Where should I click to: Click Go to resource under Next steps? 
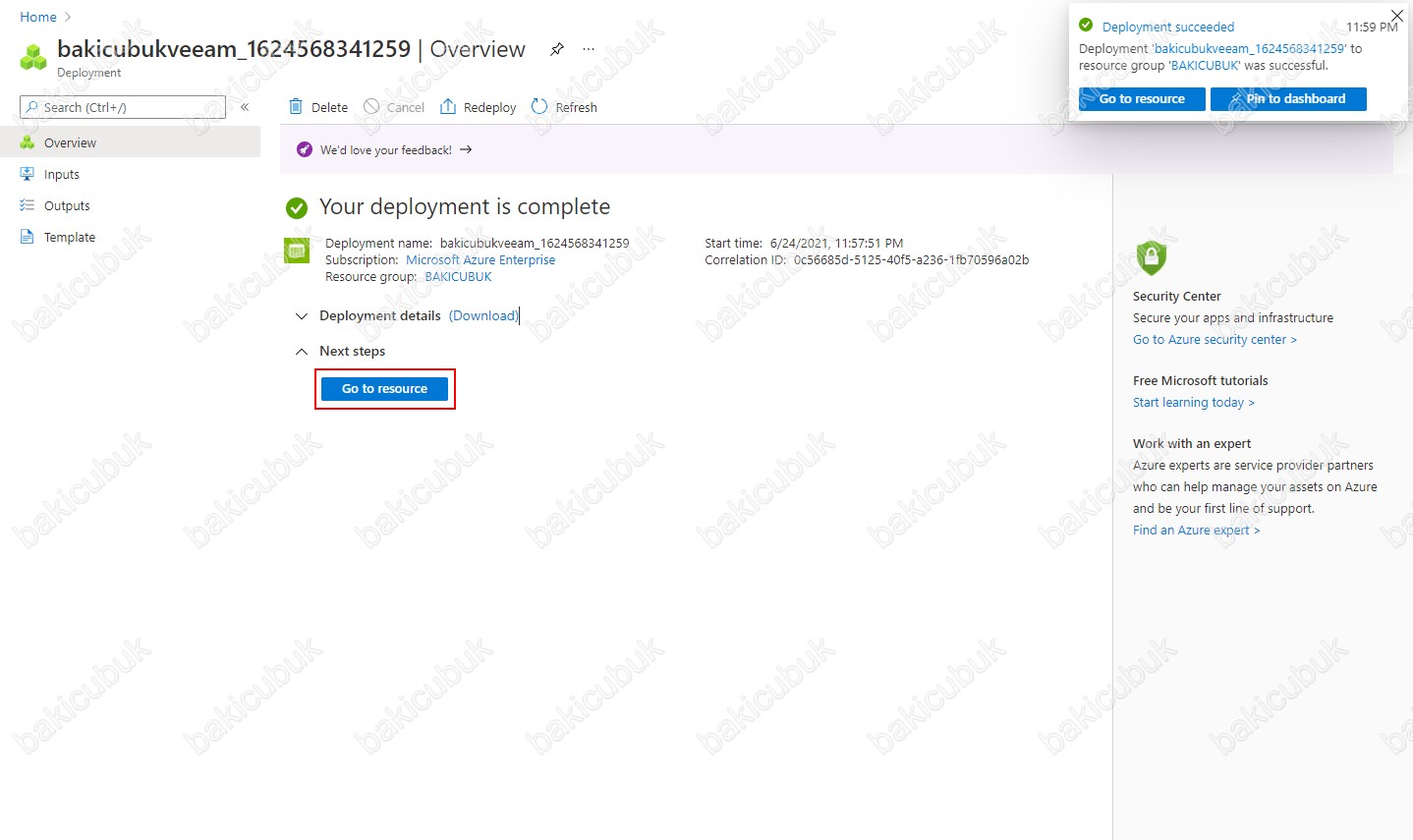(x=384, y=389)
